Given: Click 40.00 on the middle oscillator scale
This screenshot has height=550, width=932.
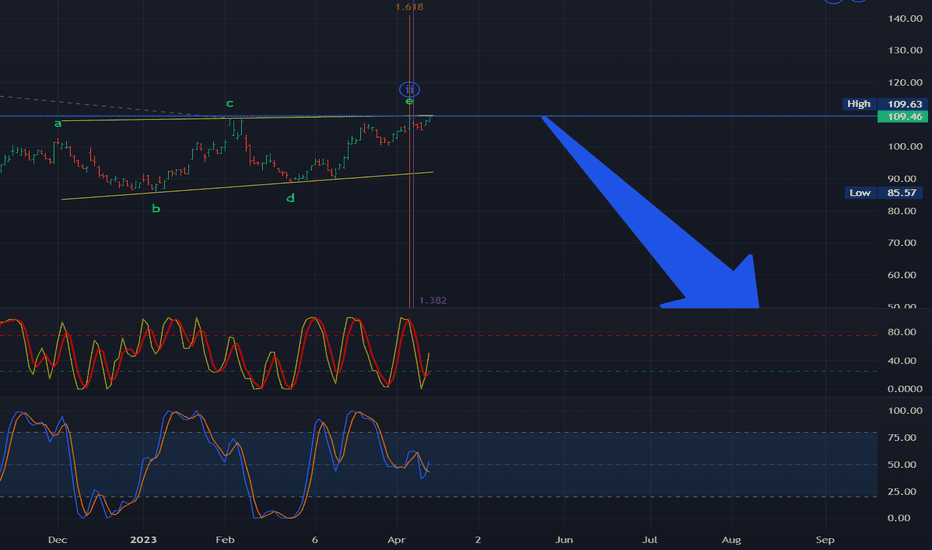Looking at the screenshot, I should tap(902, 360).
